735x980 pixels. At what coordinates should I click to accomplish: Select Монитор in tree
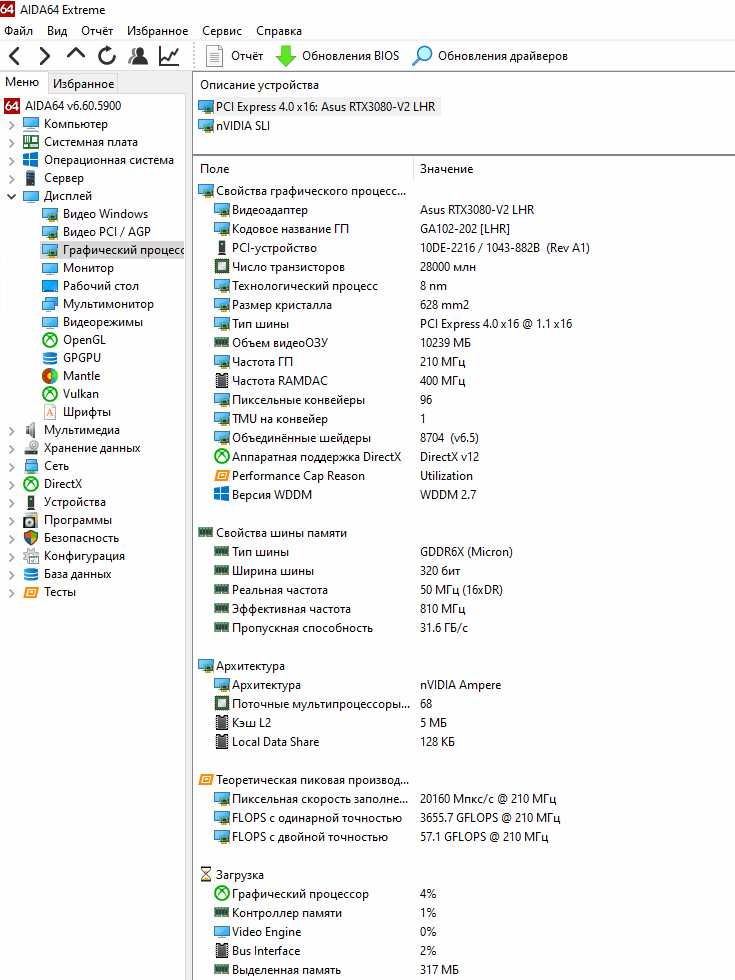click(x=88, y=268)
